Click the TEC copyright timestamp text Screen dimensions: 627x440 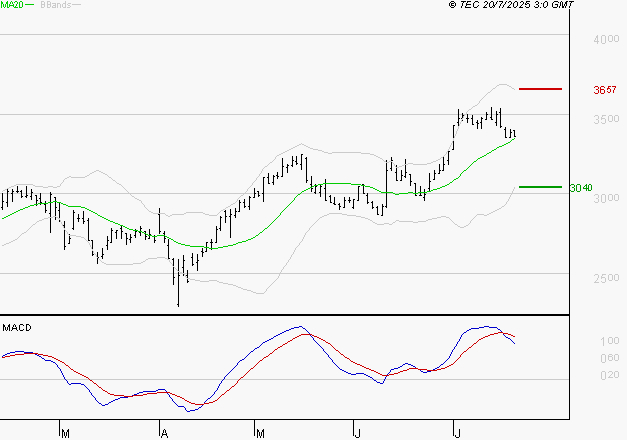pos(511,5)
